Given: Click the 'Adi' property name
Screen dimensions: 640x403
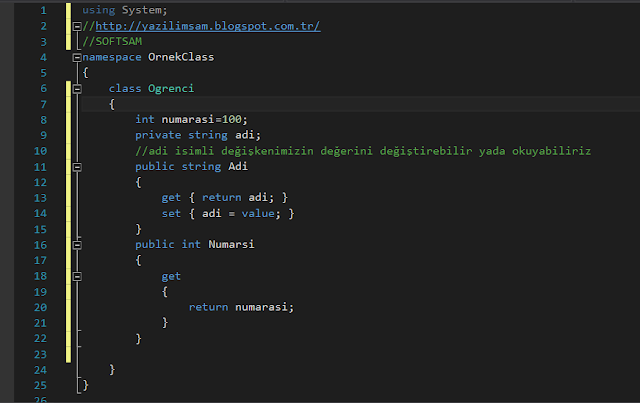Looking at the screenshot, I should click(238, 167).
